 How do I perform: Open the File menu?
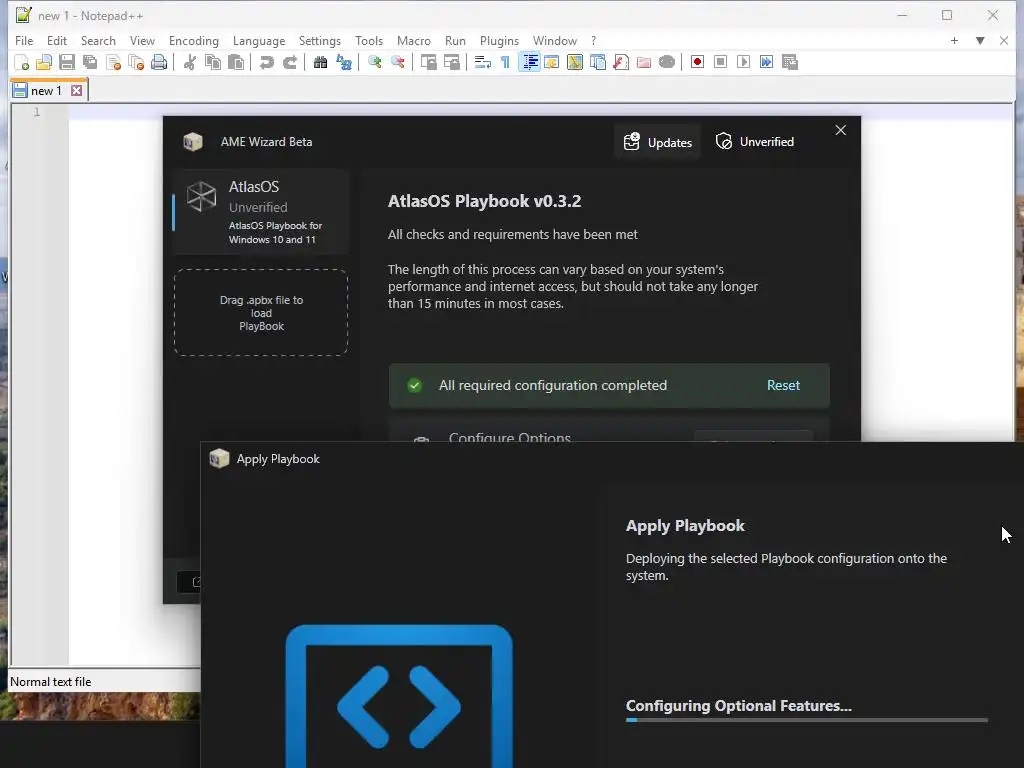coord(24,40)
